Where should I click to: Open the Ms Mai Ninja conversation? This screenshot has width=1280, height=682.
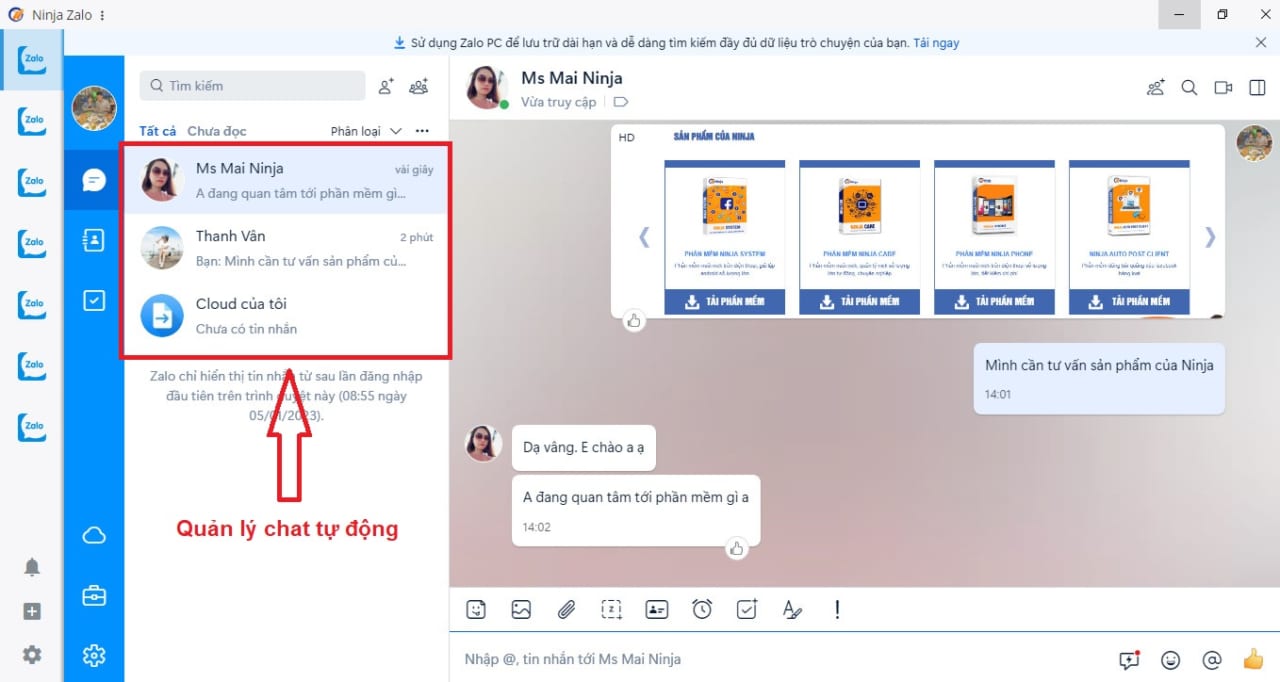click(x=286, y=179)
